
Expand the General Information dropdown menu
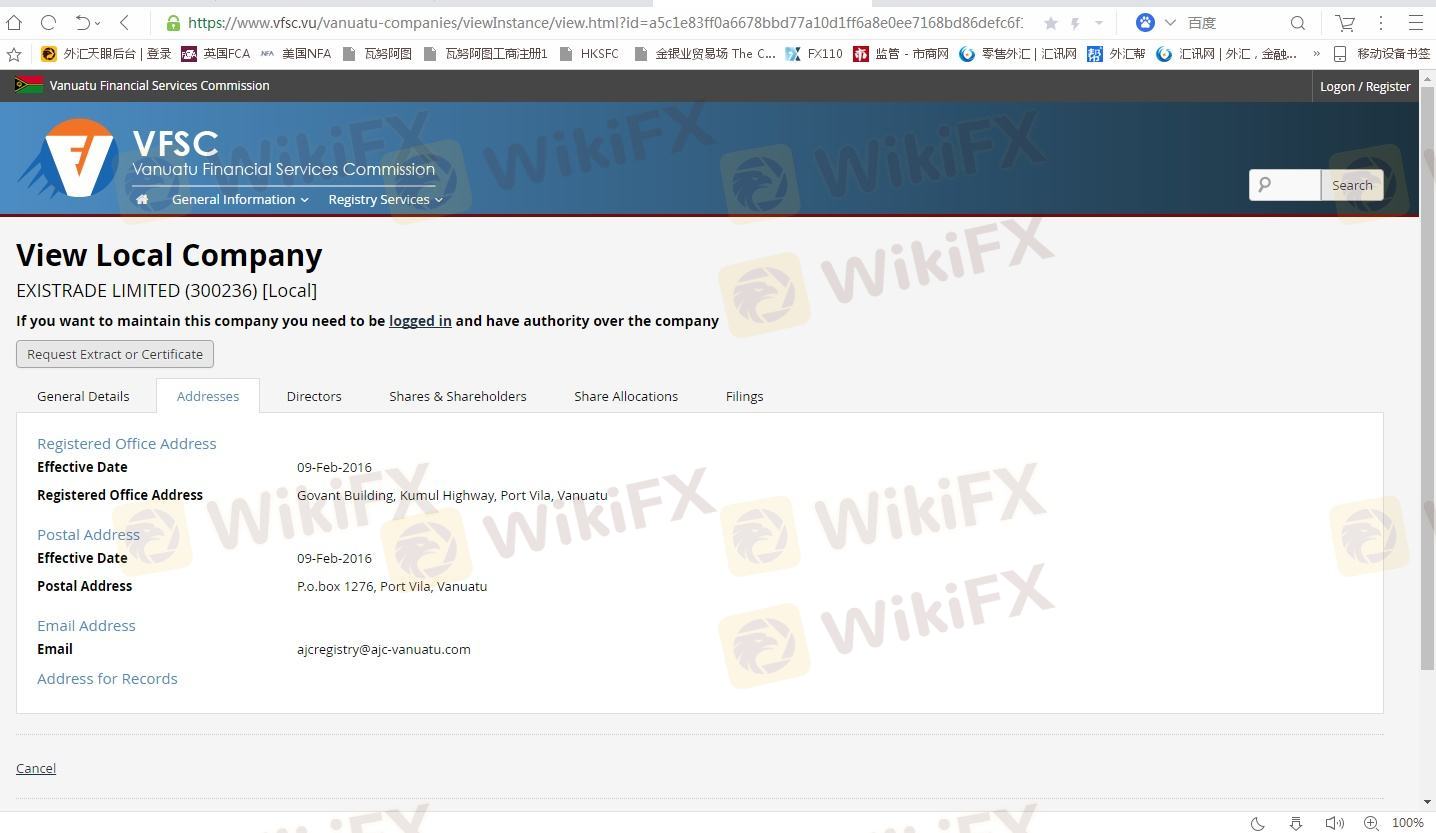coord(239,199)
